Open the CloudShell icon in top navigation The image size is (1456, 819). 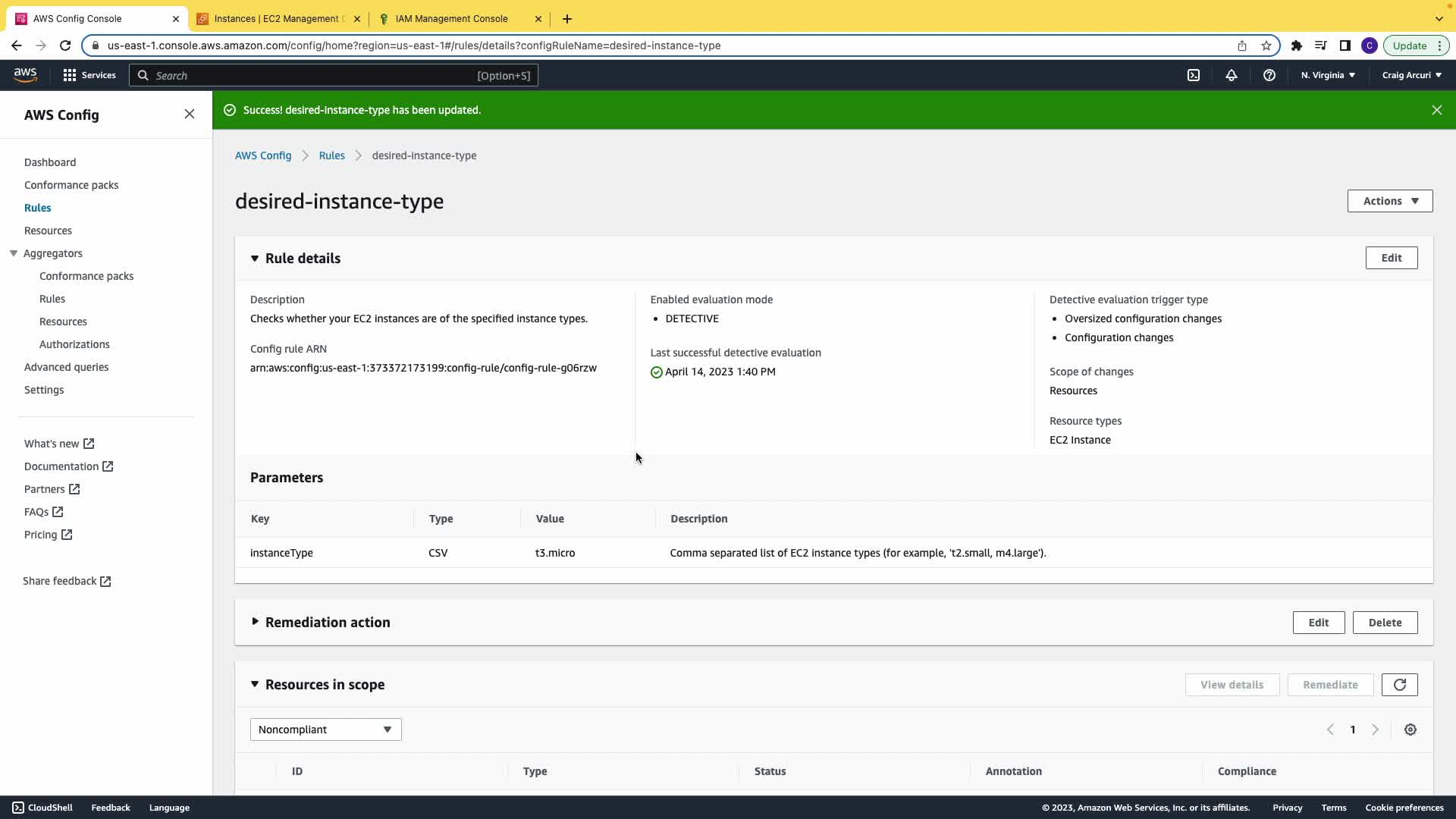click(x=1194, y=75)
